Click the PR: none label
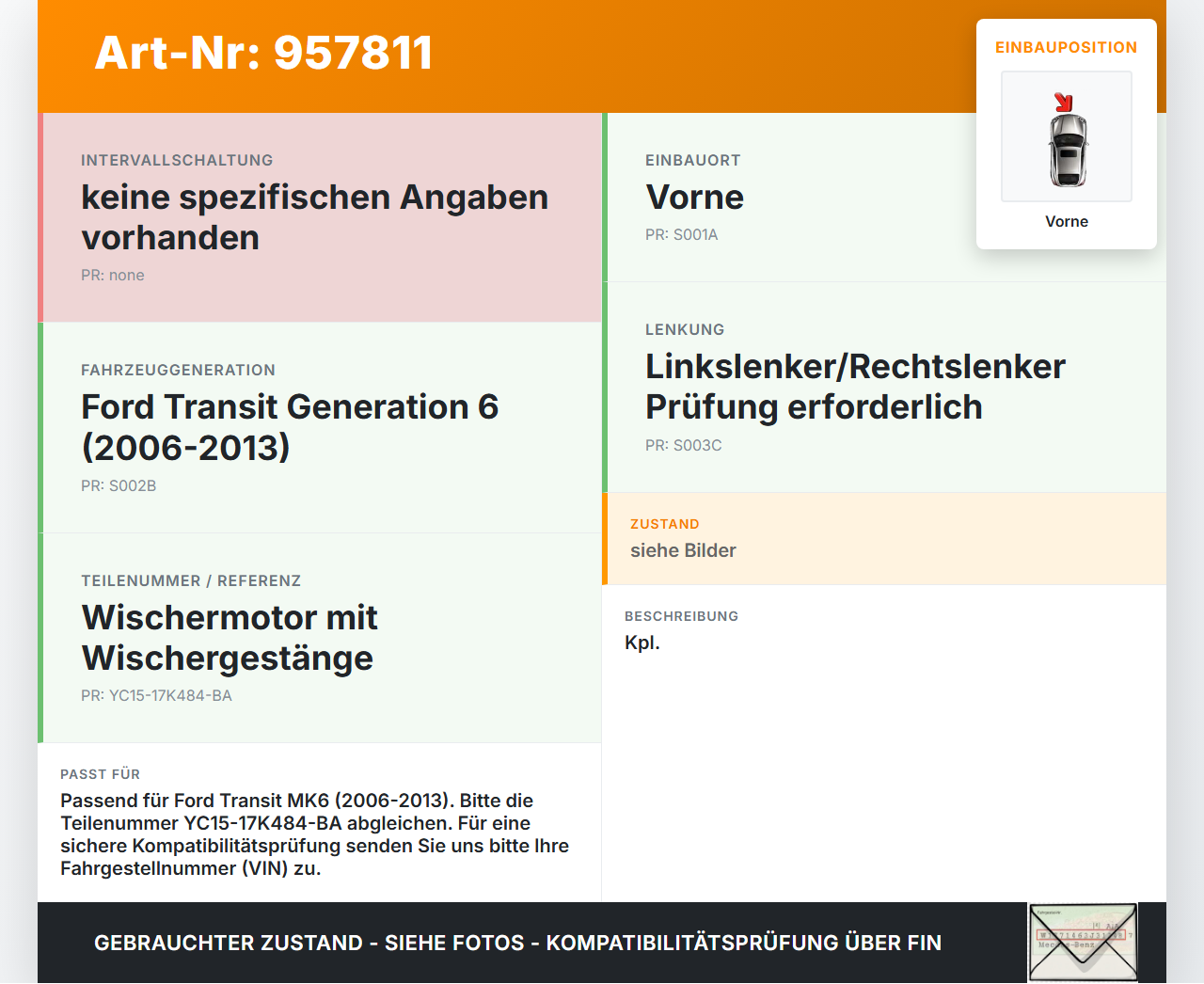 pos(113,276)
